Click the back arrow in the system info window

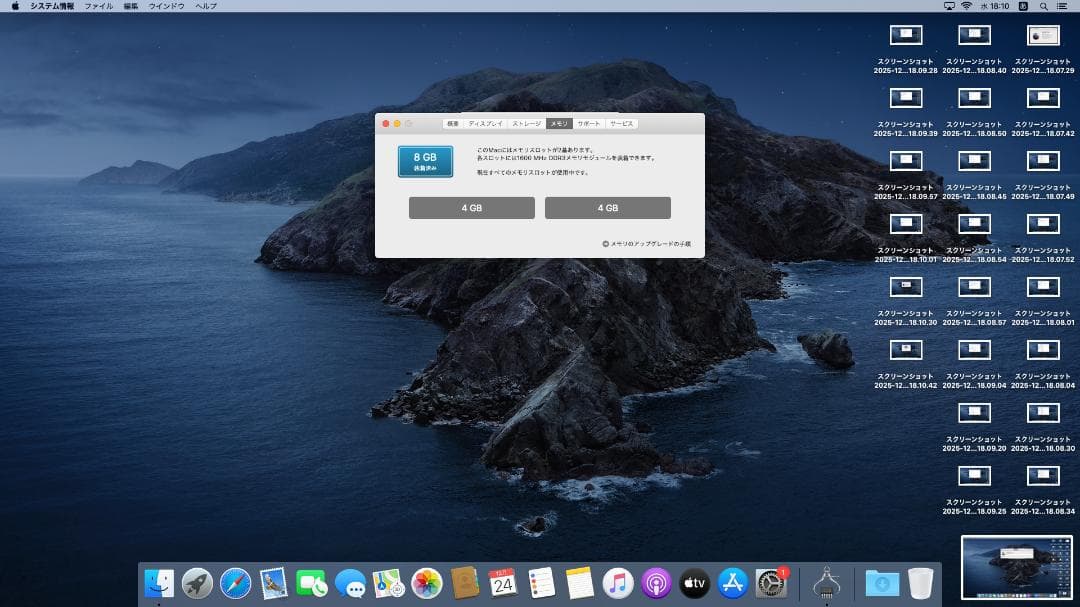point(408,123)
